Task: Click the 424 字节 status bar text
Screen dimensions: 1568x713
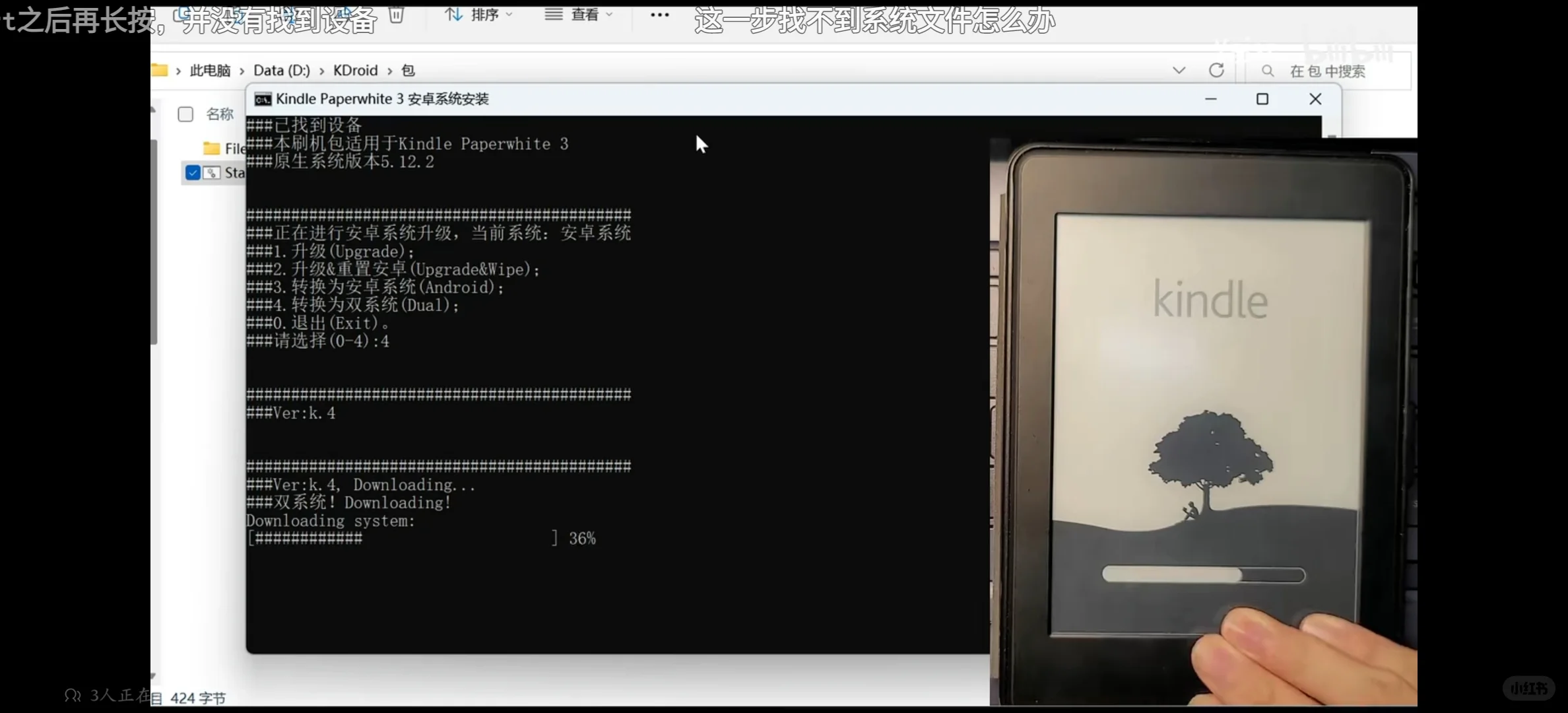Action: coord(198,698)
